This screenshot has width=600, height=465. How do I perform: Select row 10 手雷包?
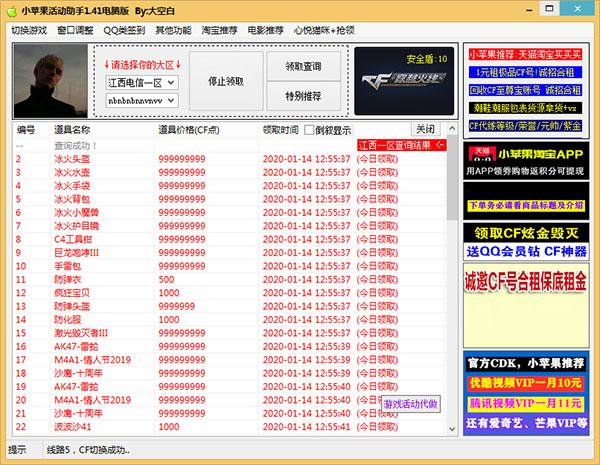[x=230, y=266]
